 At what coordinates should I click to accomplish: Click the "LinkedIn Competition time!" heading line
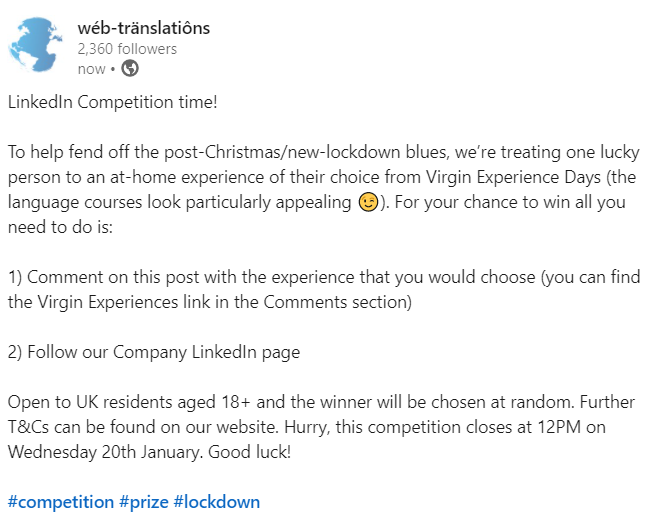click(x=112, y=102)
